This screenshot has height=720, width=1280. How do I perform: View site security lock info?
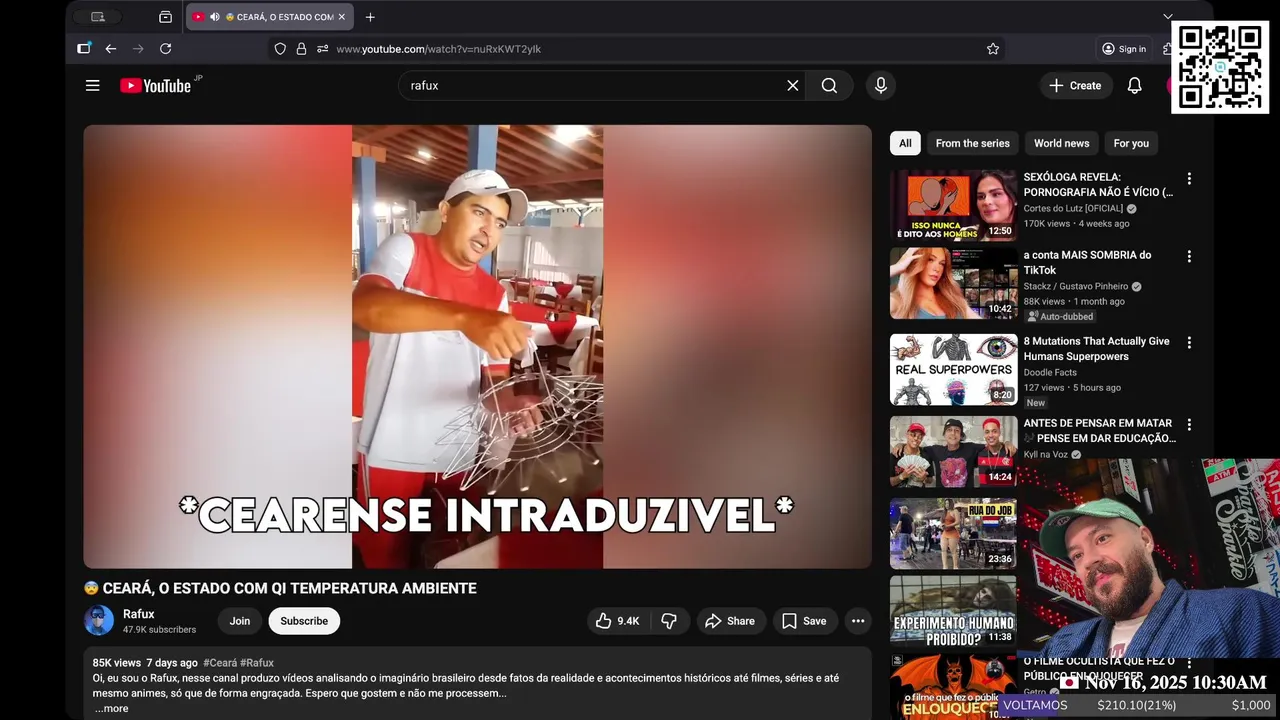pos(301,49)
